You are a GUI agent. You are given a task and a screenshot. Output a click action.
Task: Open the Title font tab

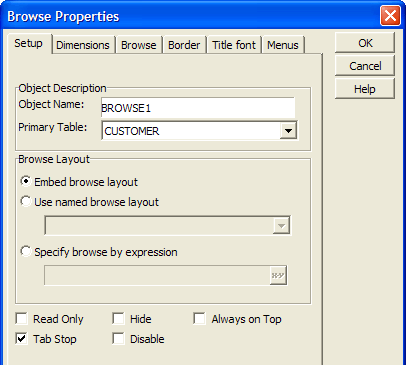click(234, 45)
